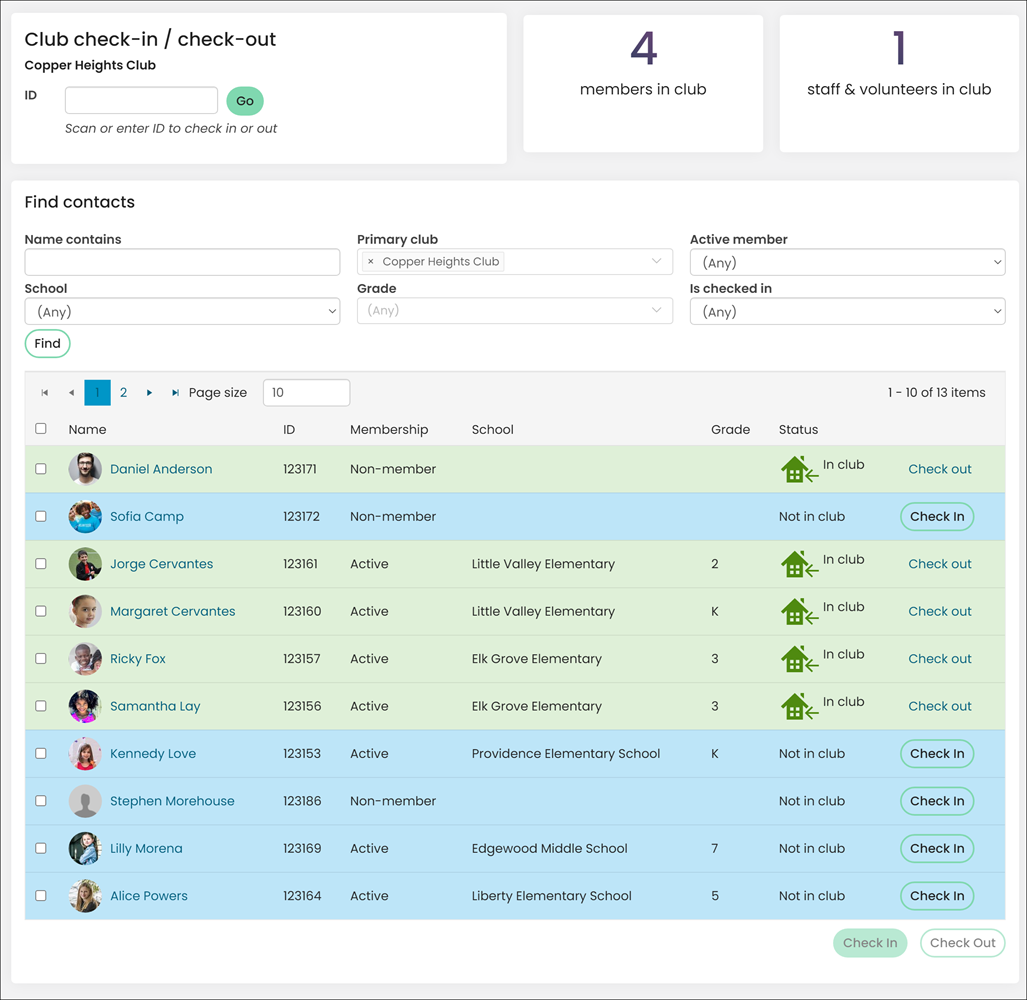Click the next page arrow icon

(149, 393)
